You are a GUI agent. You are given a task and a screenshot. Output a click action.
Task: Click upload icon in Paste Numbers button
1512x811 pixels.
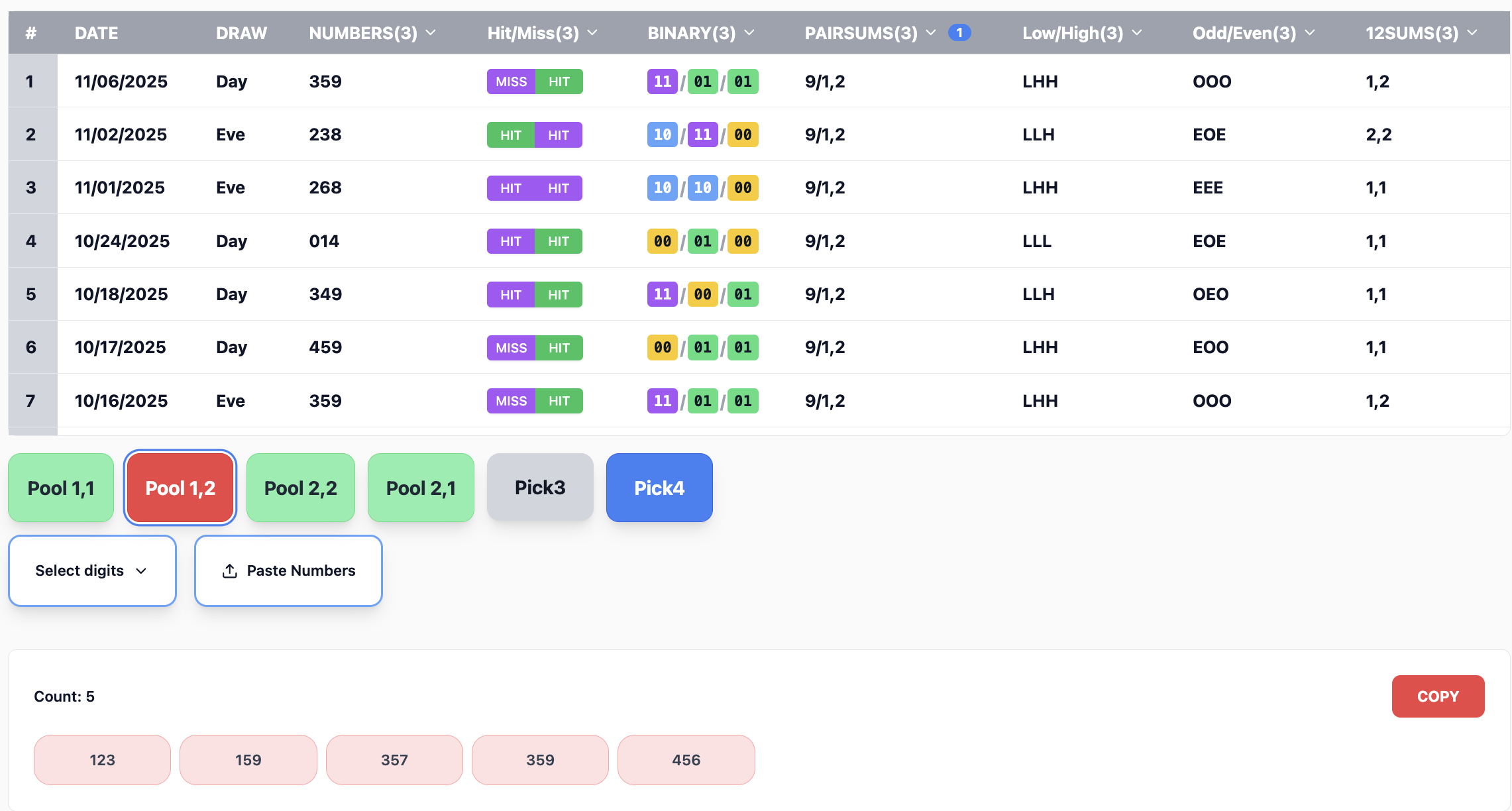[229, 571]
